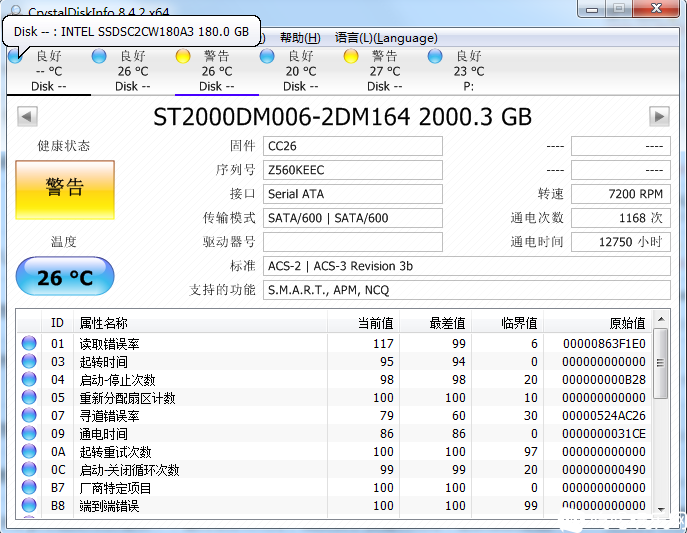Select attribute name 起转重试次数
Viewport: 687px width, 533px height.
click(x=115, y=452)
